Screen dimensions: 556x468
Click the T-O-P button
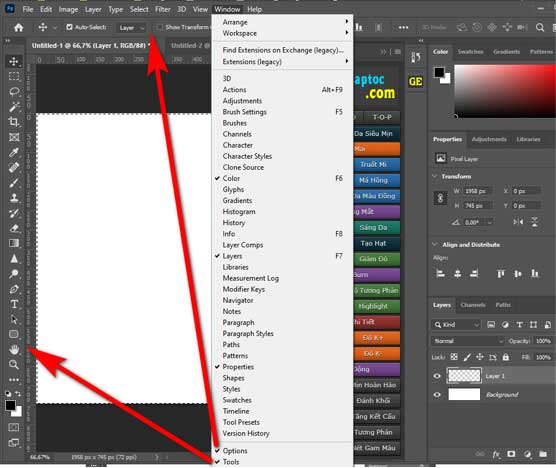[x=382, y=117]
